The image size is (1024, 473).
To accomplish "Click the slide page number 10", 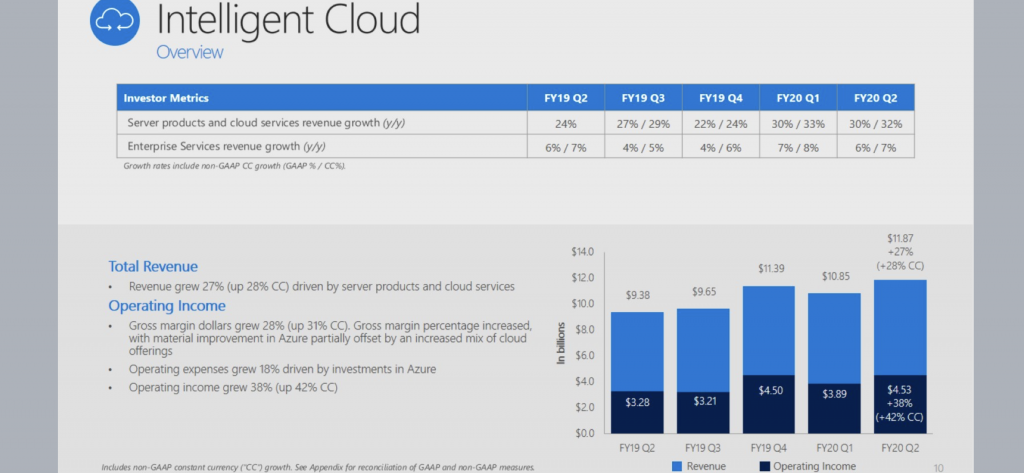I will click(938, 467).
